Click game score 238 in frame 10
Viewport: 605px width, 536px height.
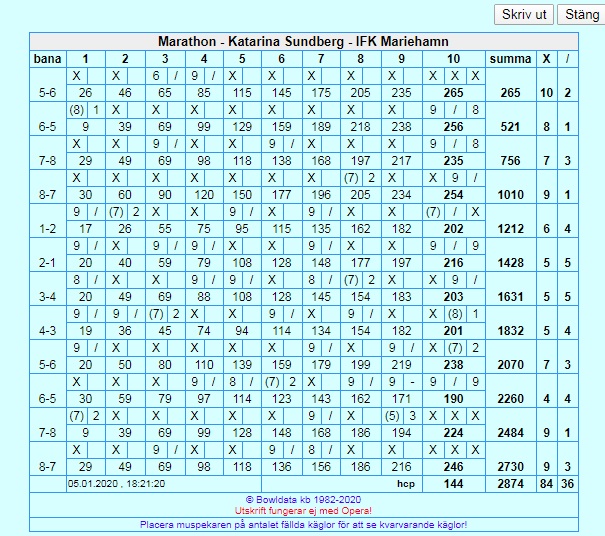pyautogui.click(x=453, y=364)
